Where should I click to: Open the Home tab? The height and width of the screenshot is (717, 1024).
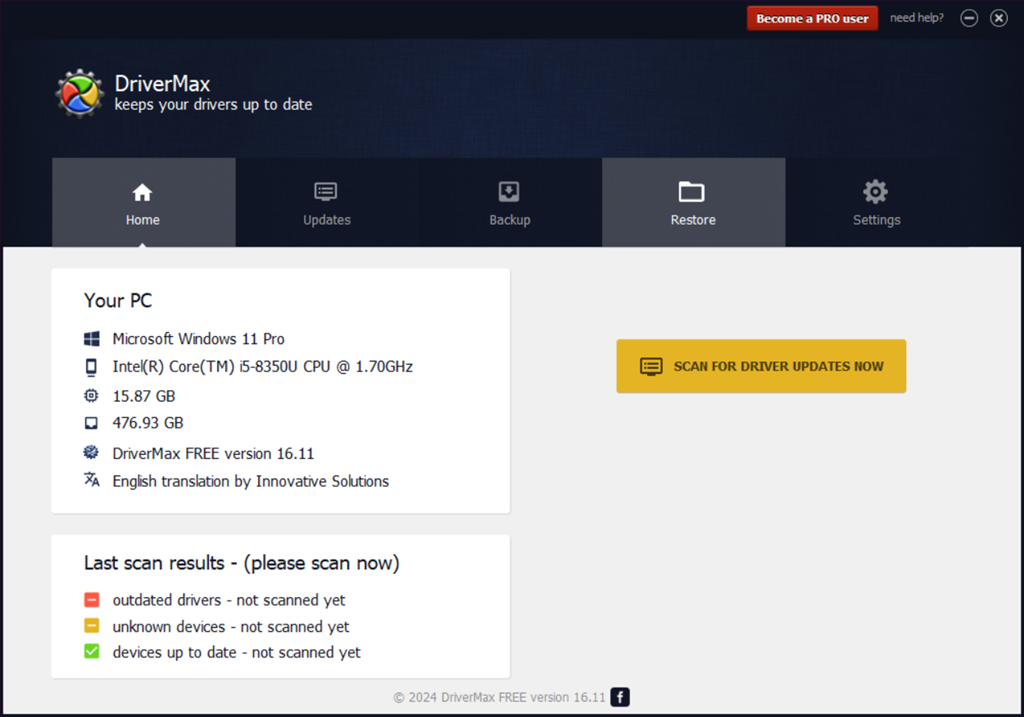click(144, 202)
